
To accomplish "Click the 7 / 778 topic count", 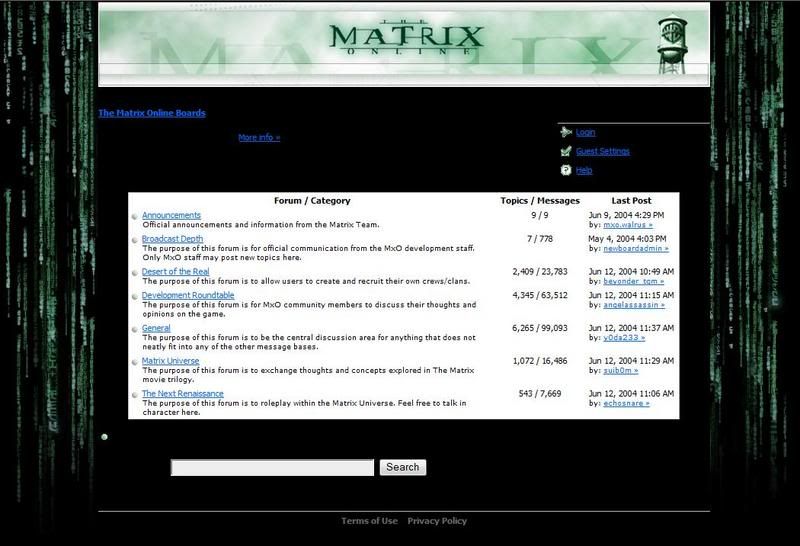I will coord(540,239).
